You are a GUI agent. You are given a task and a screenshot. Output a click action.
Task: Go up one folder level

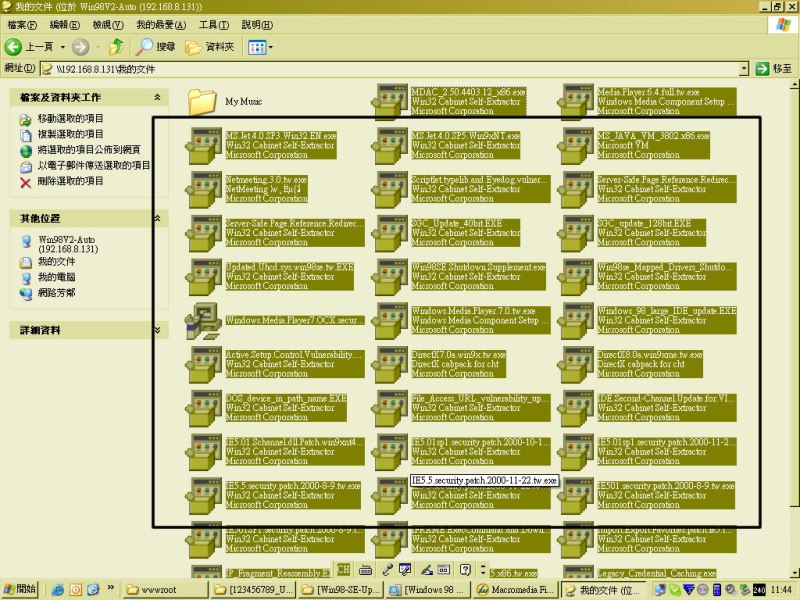[x=116, y=47]
